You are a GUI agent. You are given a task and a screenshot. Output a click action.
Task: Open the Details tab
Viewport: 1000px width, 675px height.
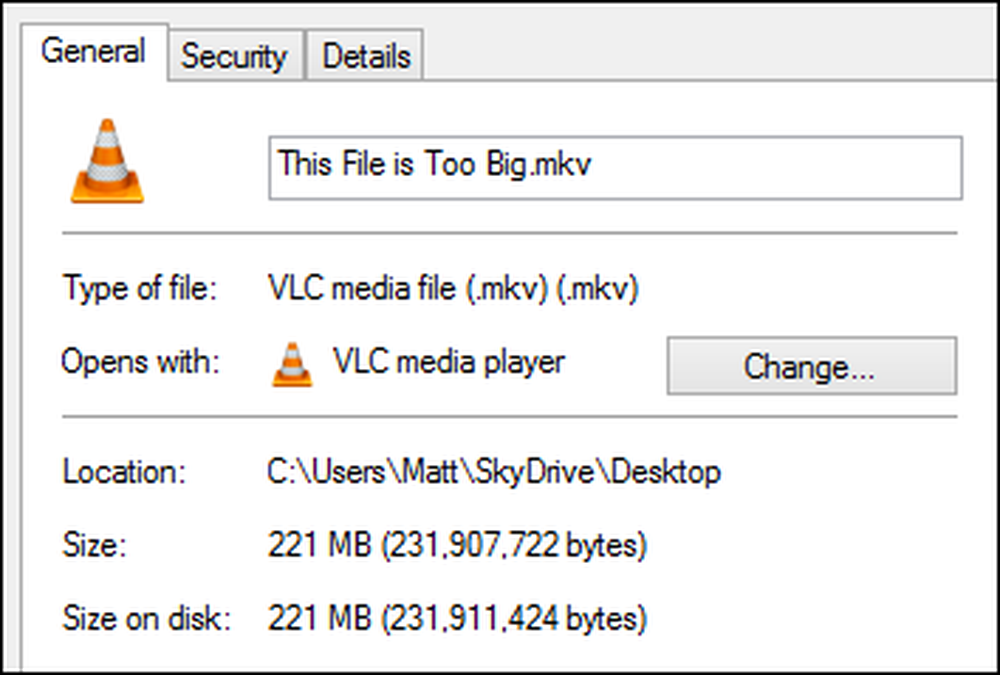coord(365,56)
